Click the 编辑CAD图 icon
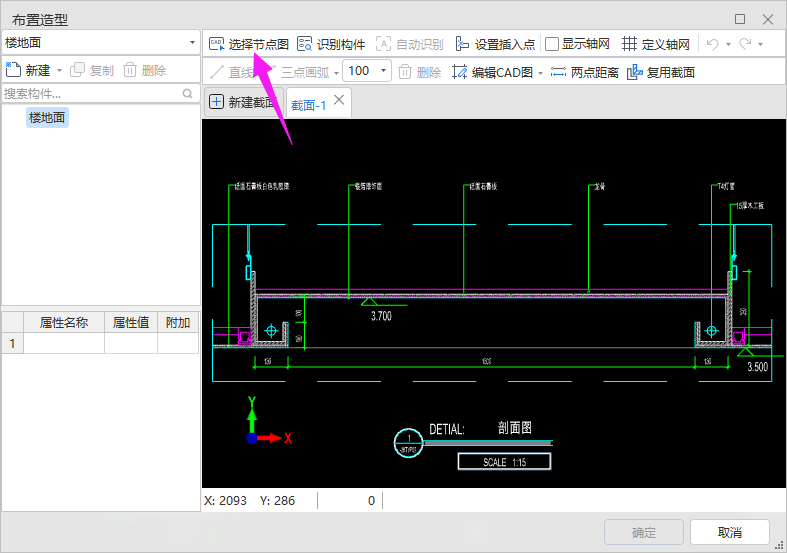Image resolution: width=787 pixels, height=553 pixels. point(460,72)
